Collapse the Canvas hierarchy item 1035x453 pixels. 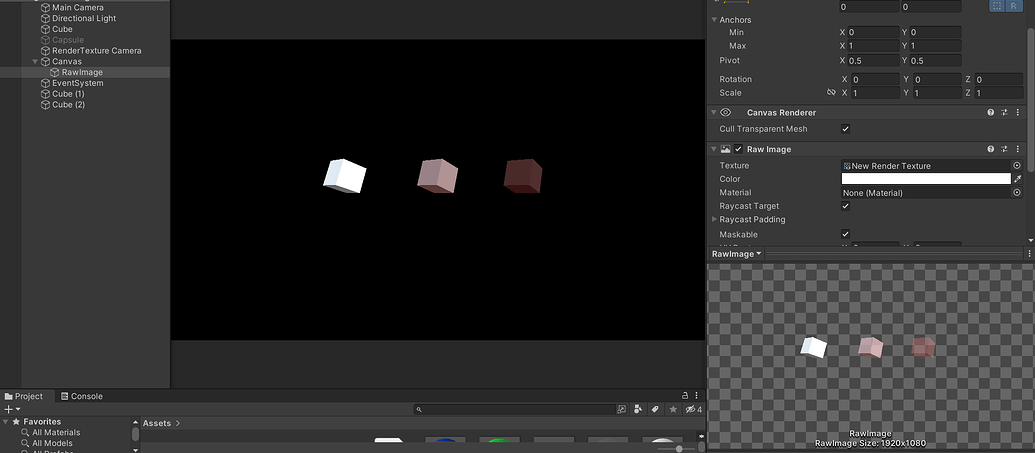36,61
